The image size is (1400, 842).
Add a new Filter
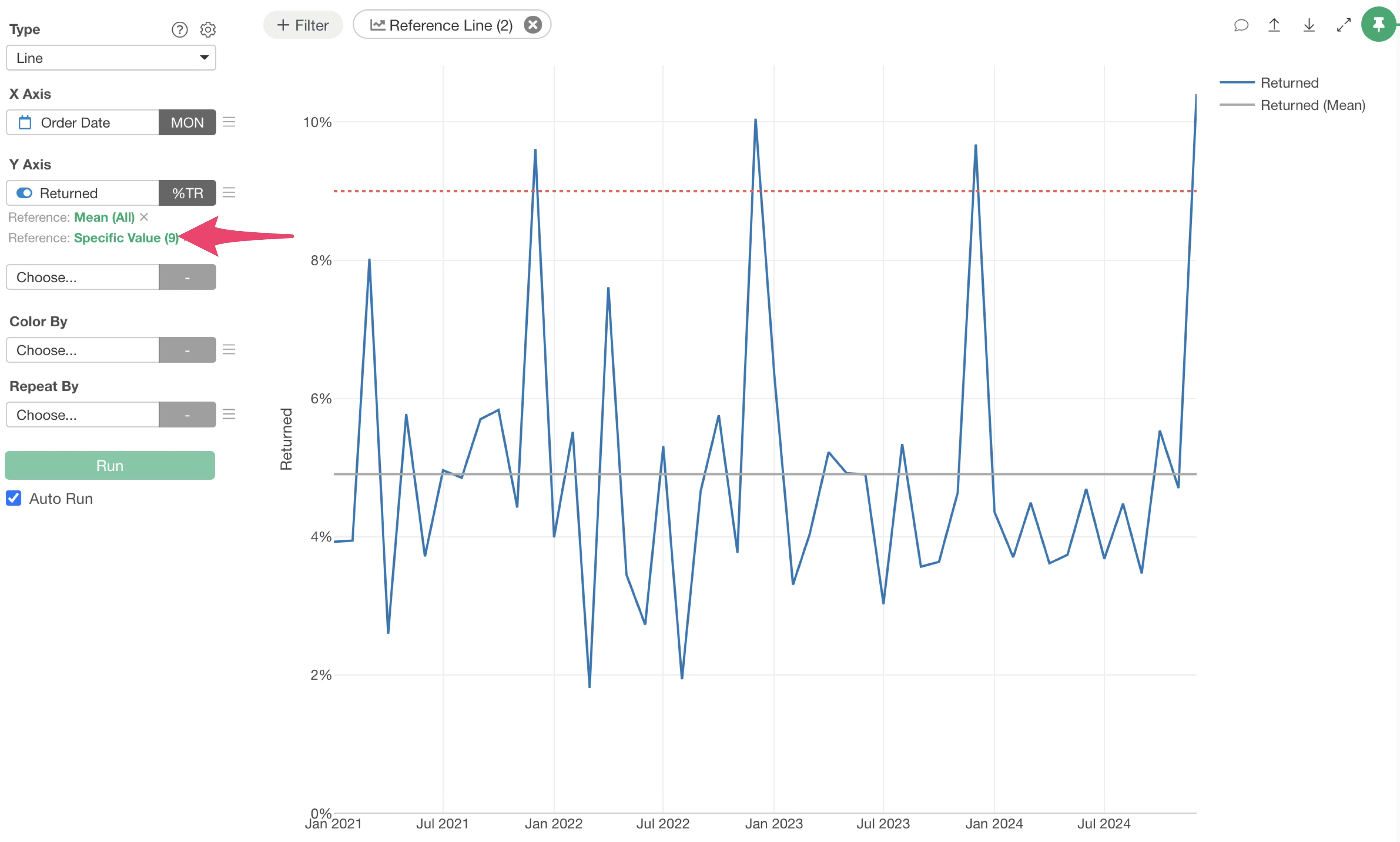(303, 25)
